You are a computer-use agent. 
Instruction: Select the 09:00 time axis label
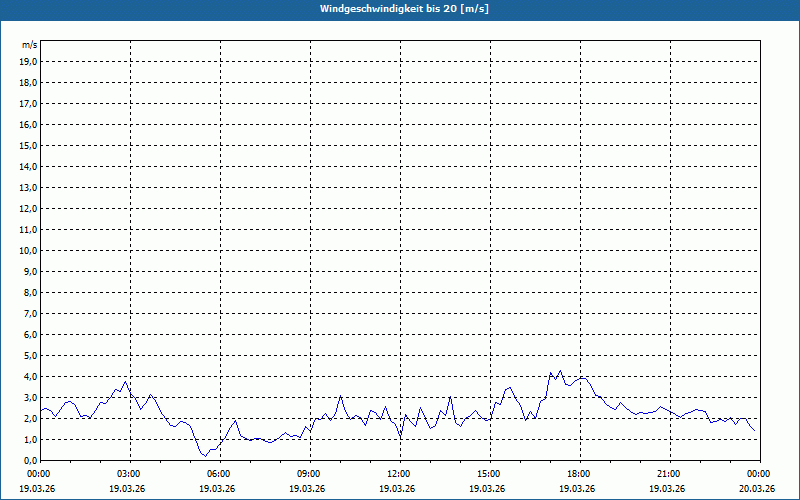point(308,474)
